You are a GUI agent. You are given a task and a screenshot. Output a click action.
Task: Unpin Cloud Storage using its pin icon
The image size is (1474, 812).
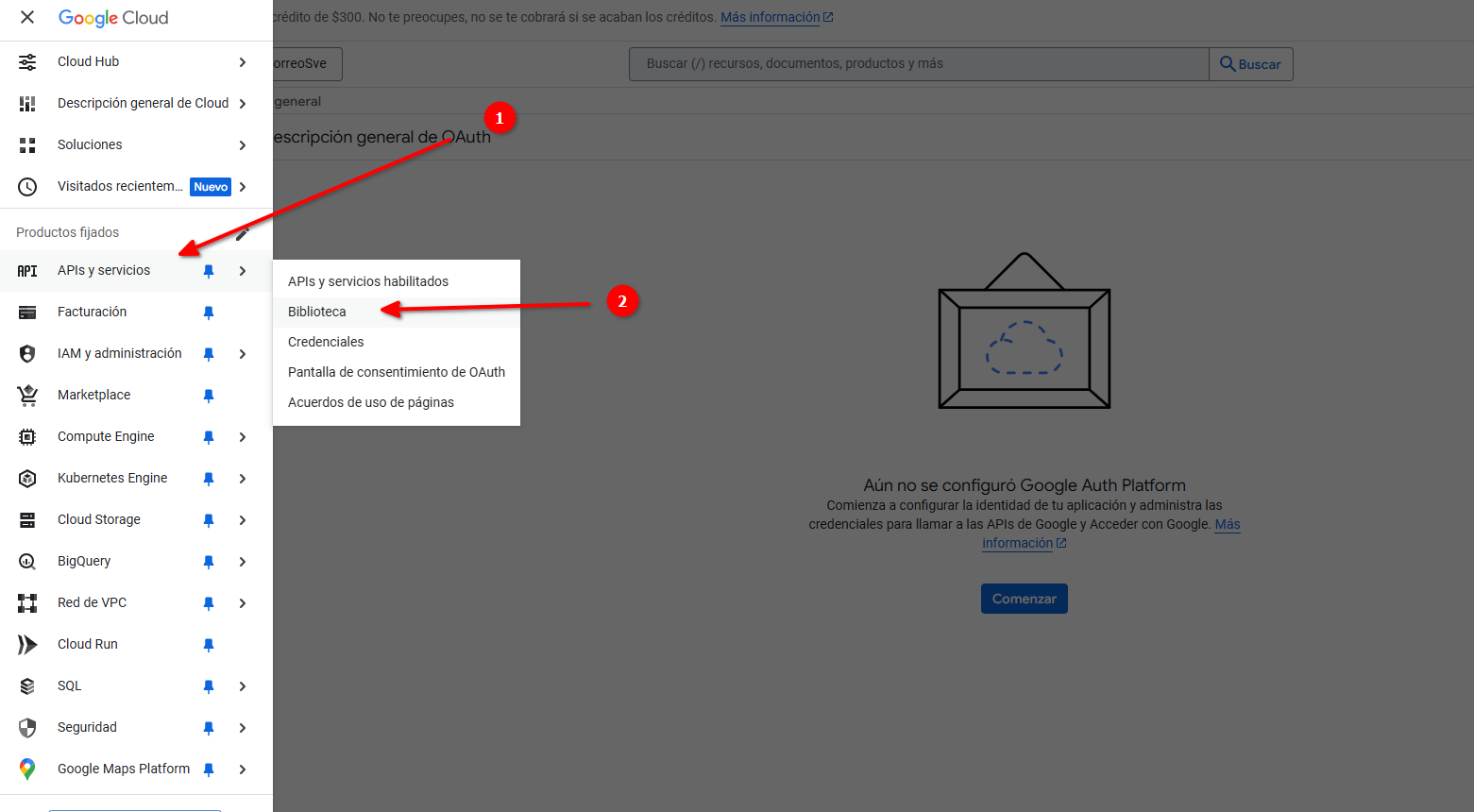tap(209, 520)
